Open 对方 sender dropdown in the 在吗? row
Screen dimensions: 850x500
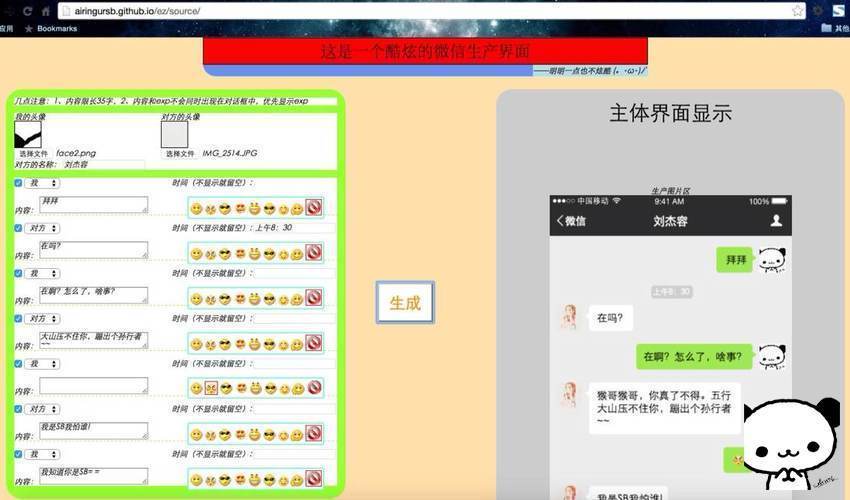[x=43, y=228]
